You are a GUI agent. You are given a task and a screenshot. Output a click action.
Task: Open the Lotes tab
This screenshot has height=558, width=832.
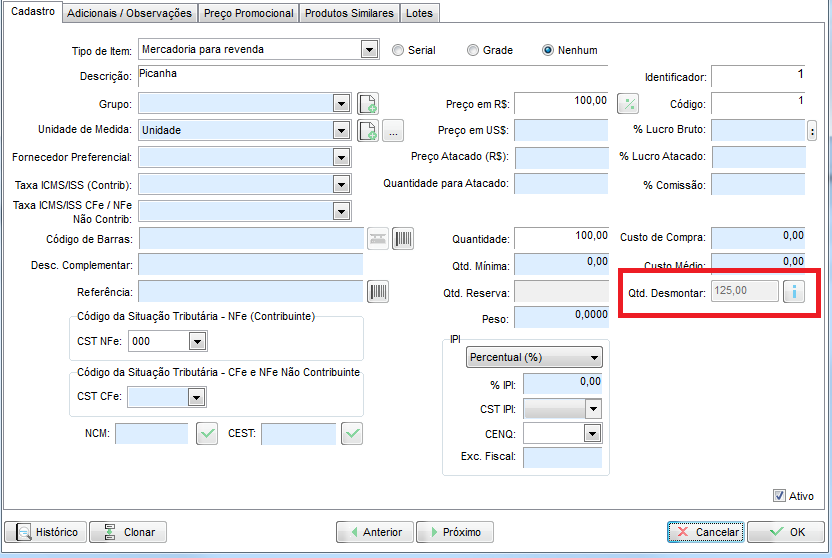[x=419, y=13]
